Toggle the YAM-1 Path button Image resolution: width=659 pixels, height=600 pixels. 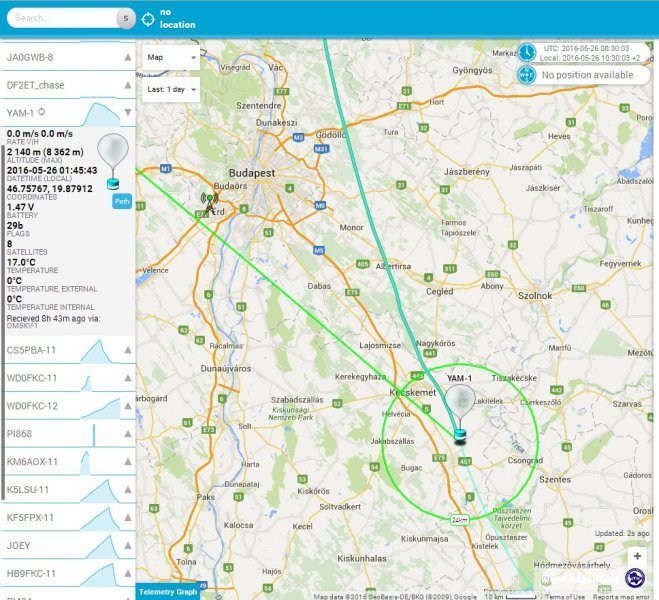pos(122,201)
